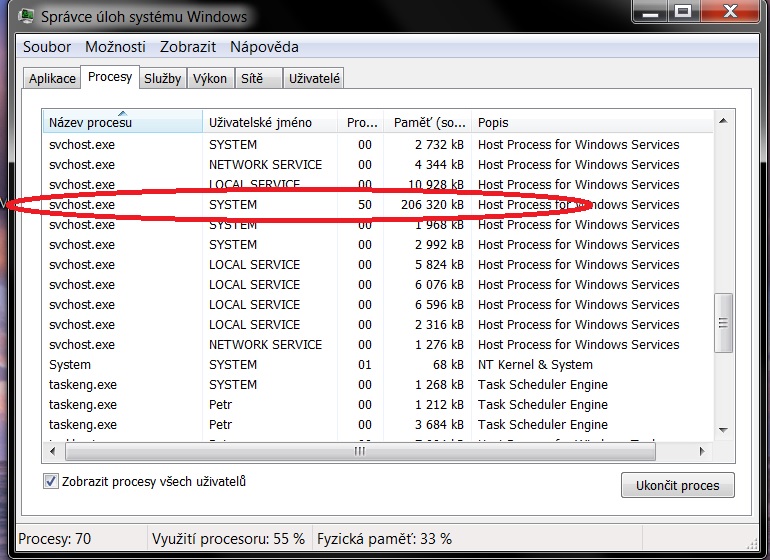This screenshot has width=770, height=560.
Task: Open the Možnosti menu
Action: pos(115,47)
